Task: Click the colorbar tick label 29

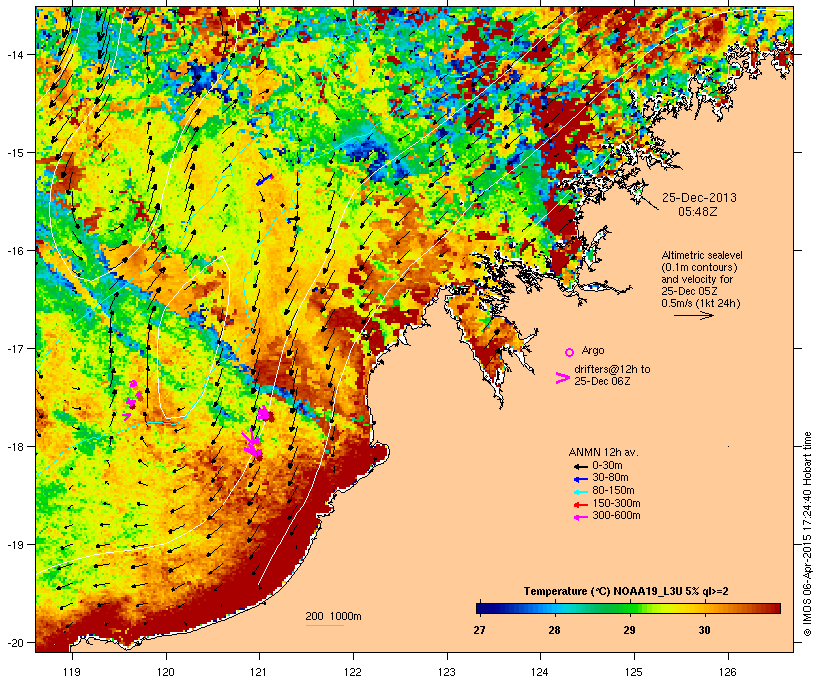Action: coord(630,630)
